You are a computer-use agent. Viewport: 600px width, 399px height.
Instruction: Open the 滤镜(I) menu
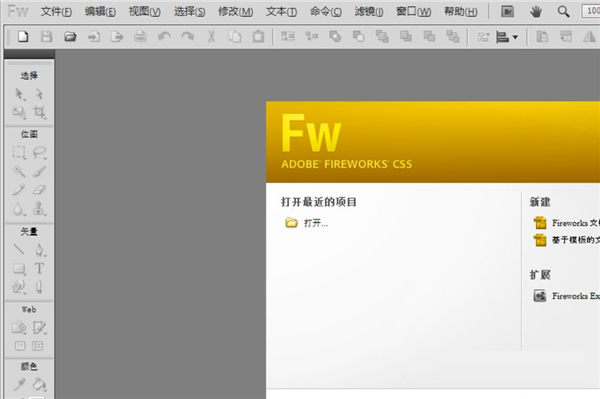[x=369, y=12]
